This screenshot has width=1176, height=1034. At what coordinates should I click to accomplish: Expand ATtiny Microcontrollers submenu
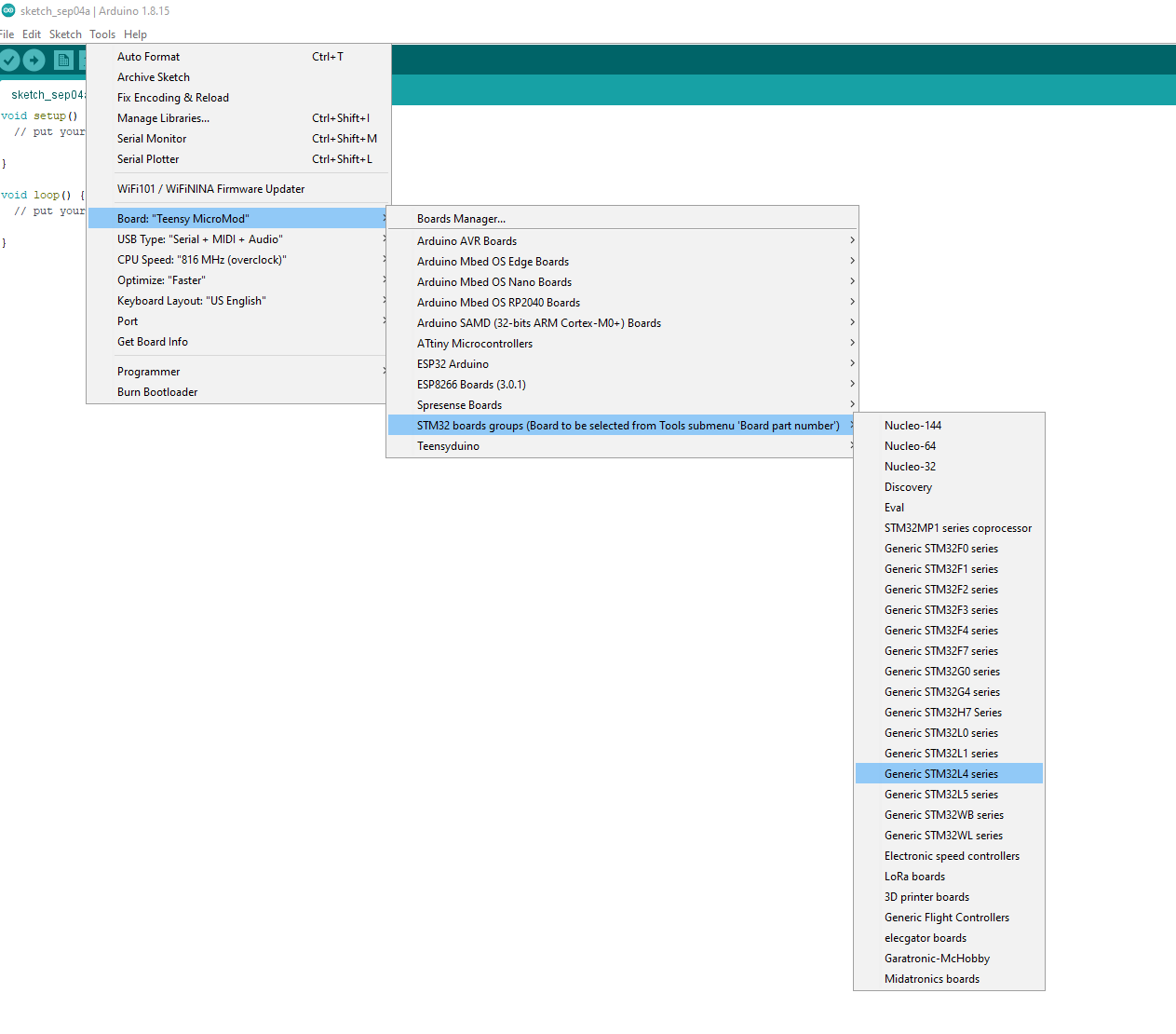pyautogui.click(x=622, y=344)
